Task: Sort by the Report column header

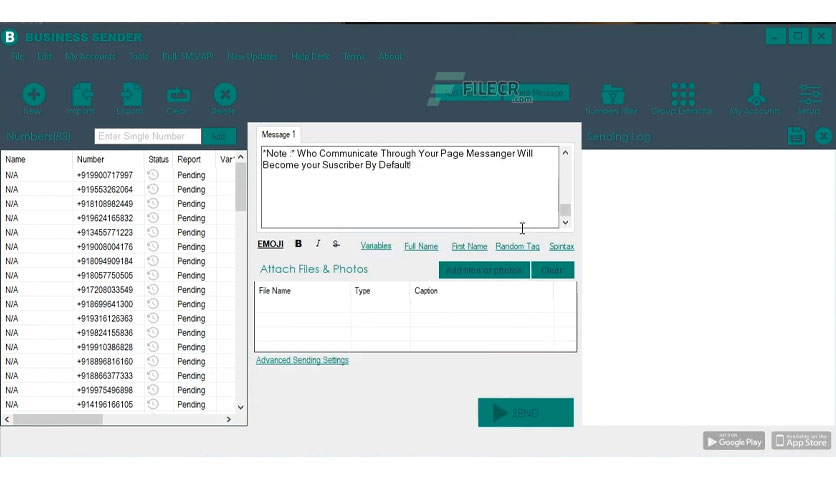Action: (193, 159)
